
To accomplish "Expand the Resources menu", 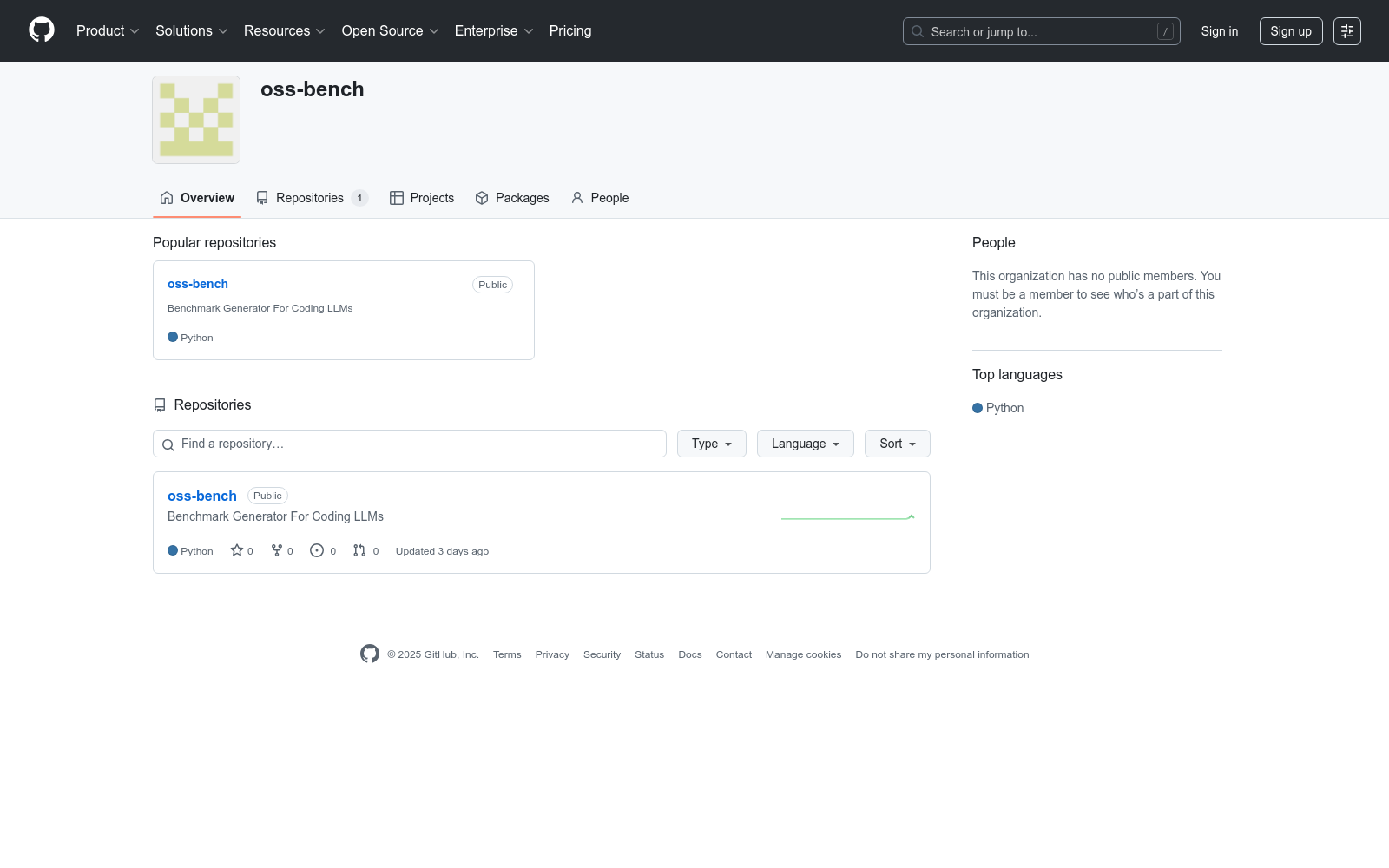I will 285,31.
